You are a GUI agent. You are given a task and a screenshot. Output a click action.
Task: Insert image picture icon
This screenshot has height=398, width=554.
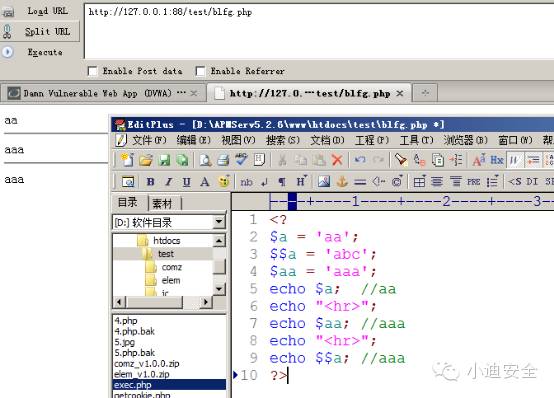click(324, 182)
